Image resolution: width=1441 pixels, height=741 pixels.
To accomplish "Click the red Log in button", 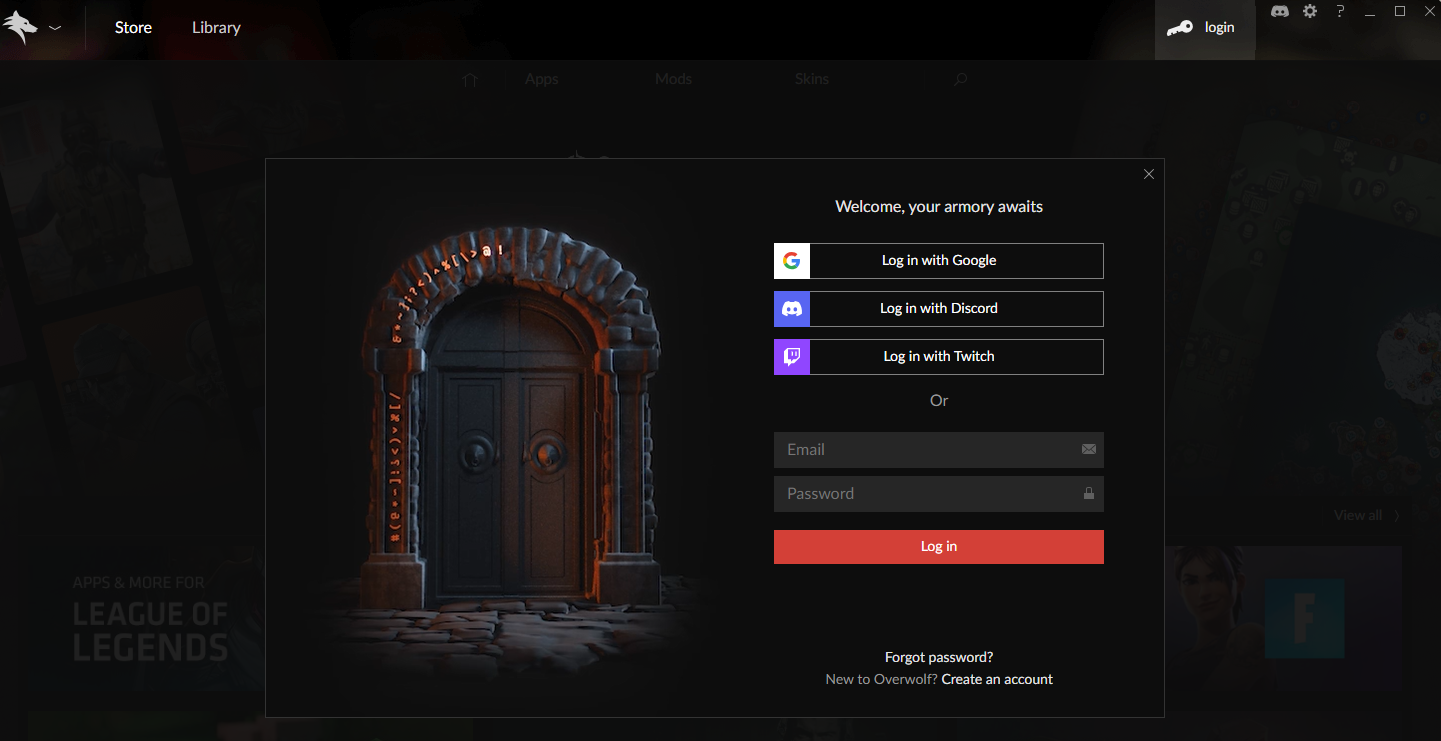I will tap(939, 547).
